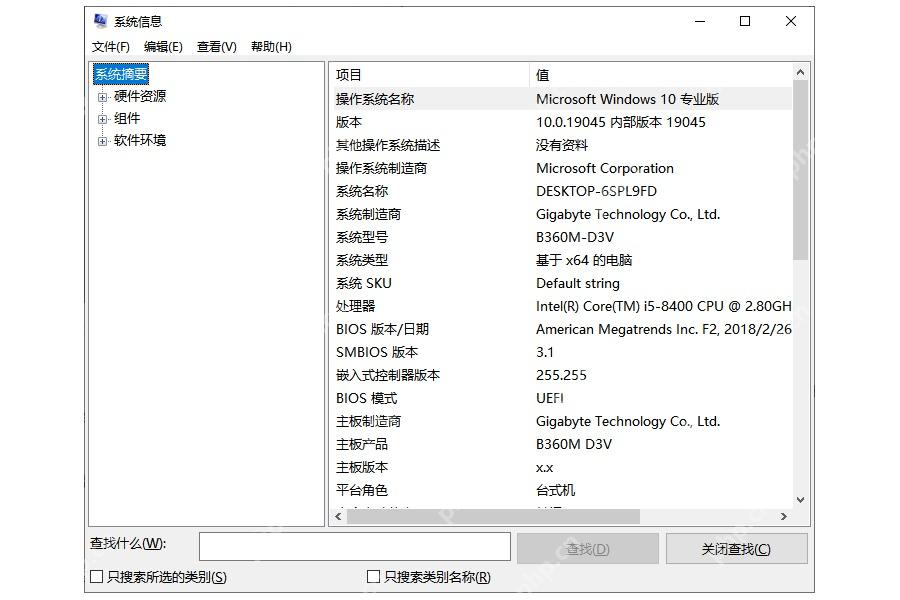Screen dimensions: 900x600
Task: Select the 系统类型 row label
Action: click(x=362, y=260)
